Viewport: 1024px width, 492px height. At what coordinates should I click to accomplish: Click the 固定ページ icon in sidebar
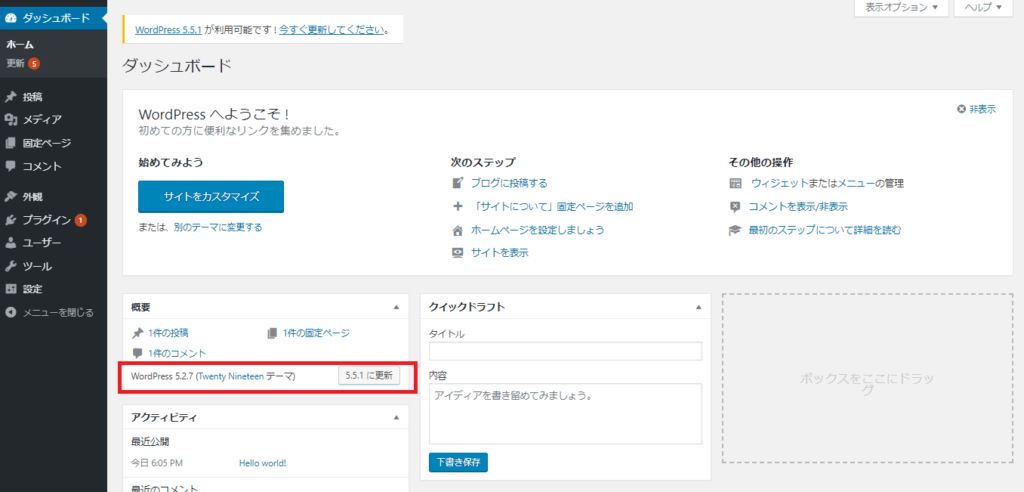coord(11,143)
